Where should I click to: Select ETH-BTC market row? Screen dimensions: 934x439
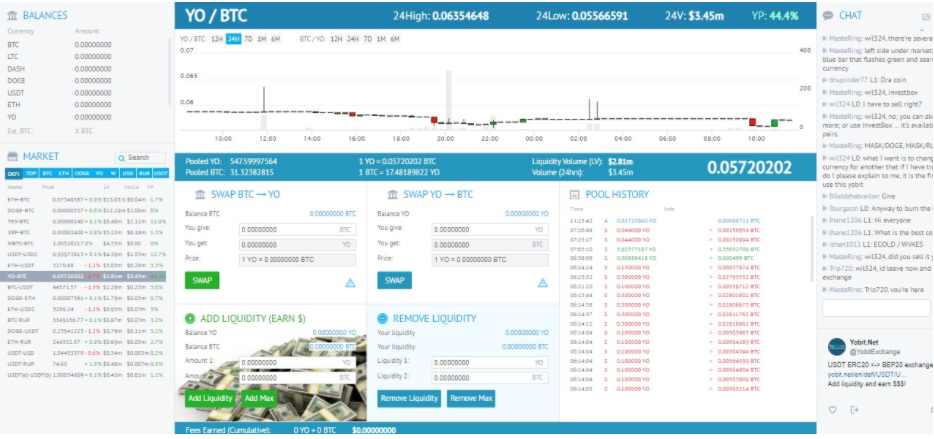click(x=86, y=200)
